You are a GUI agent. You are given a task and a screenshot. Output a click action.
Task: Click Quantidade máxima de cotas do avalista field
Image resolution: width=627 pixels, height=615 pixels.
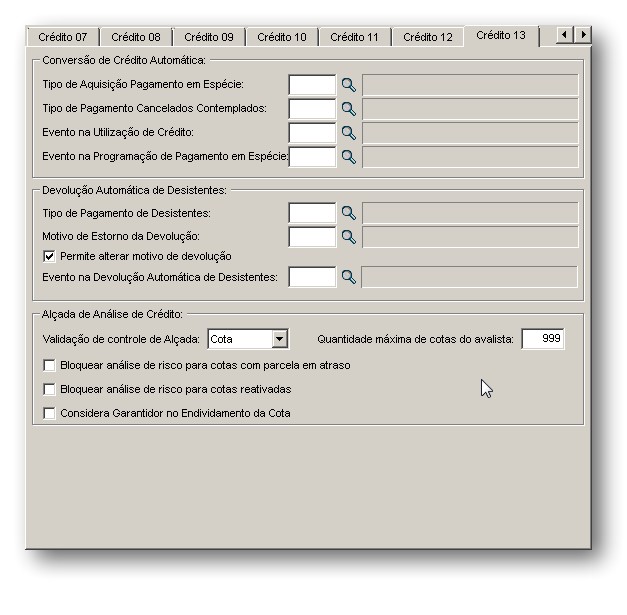click(543, 339)
